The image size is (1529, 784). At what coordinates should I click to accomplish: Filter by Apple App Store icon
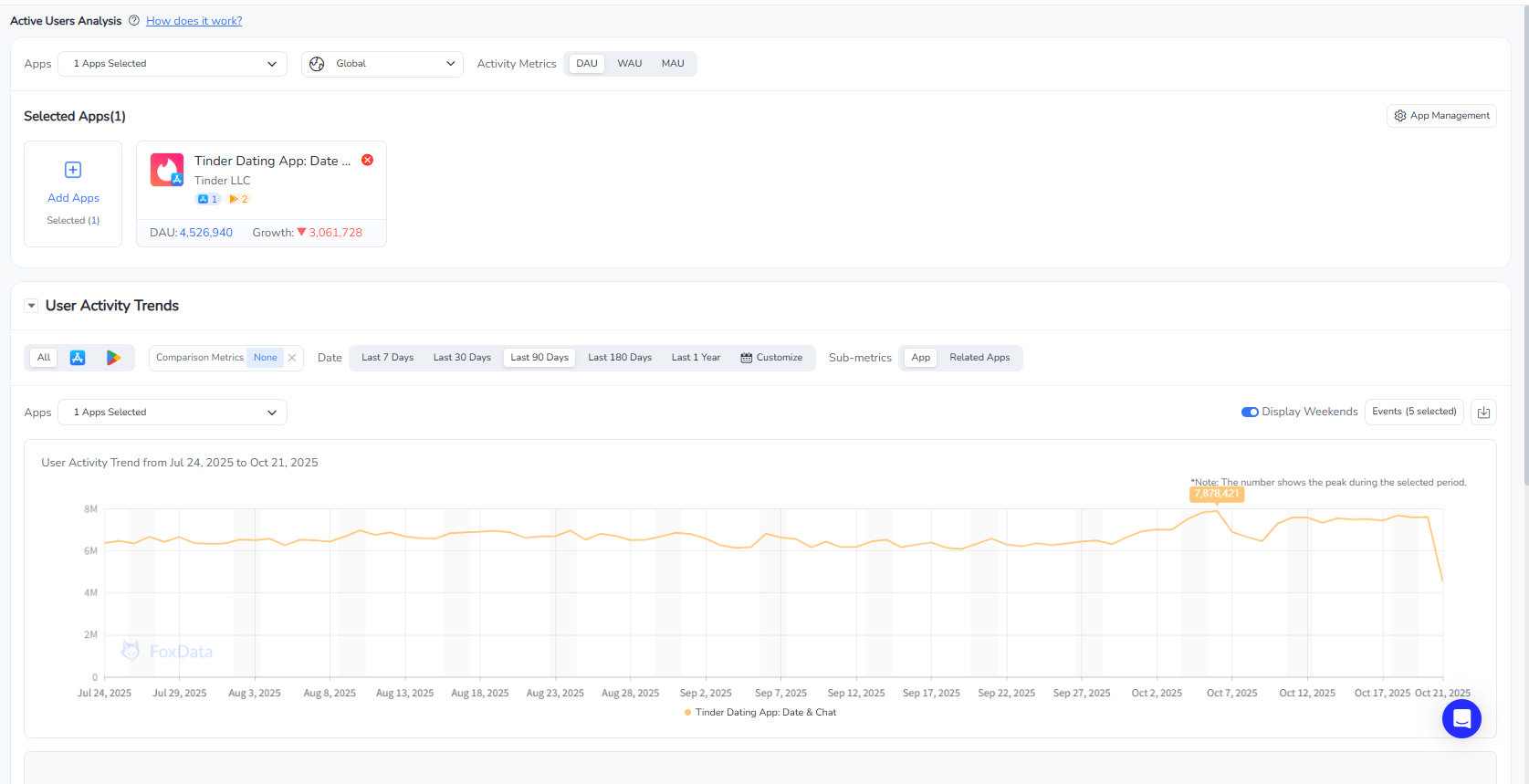pos(78,358)
